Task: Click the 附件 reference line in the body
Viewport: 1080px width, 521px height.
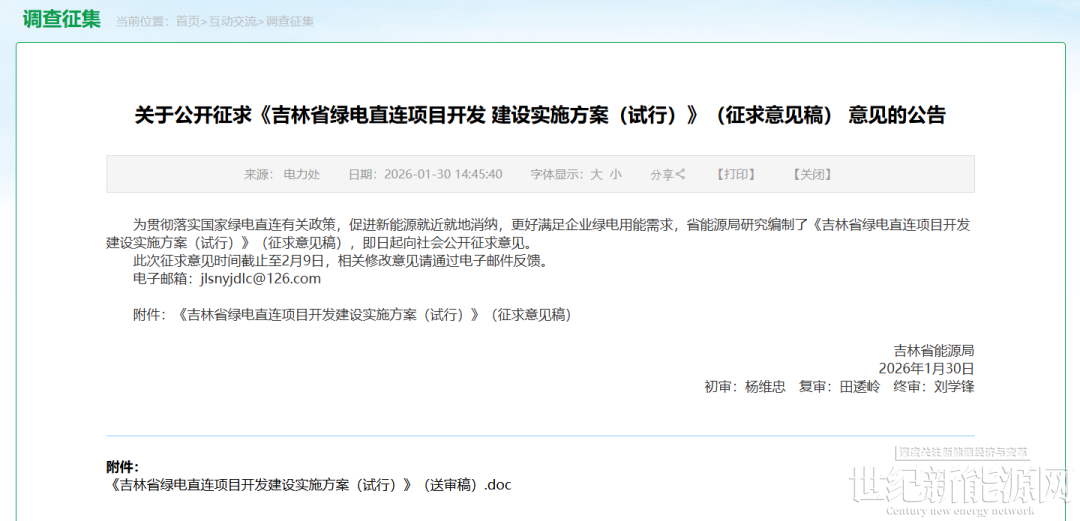Action: pyautogui.click(x=352, y=315)
